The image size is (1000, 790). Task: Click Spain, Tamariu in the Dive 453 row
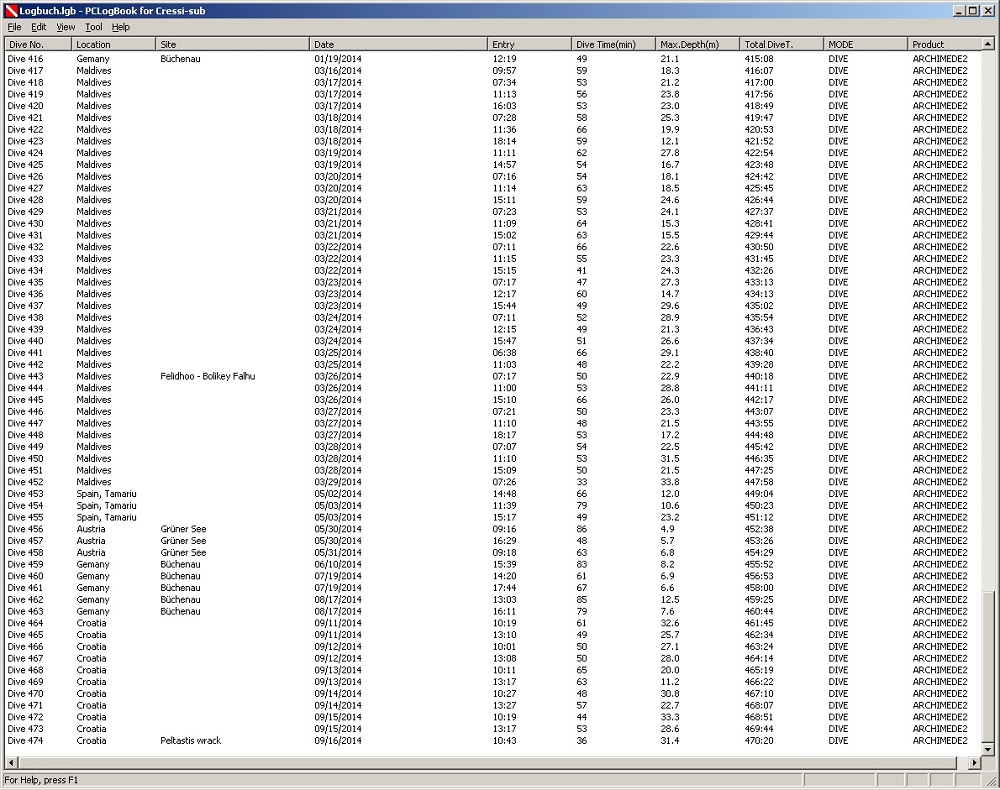tap(107, 494)
